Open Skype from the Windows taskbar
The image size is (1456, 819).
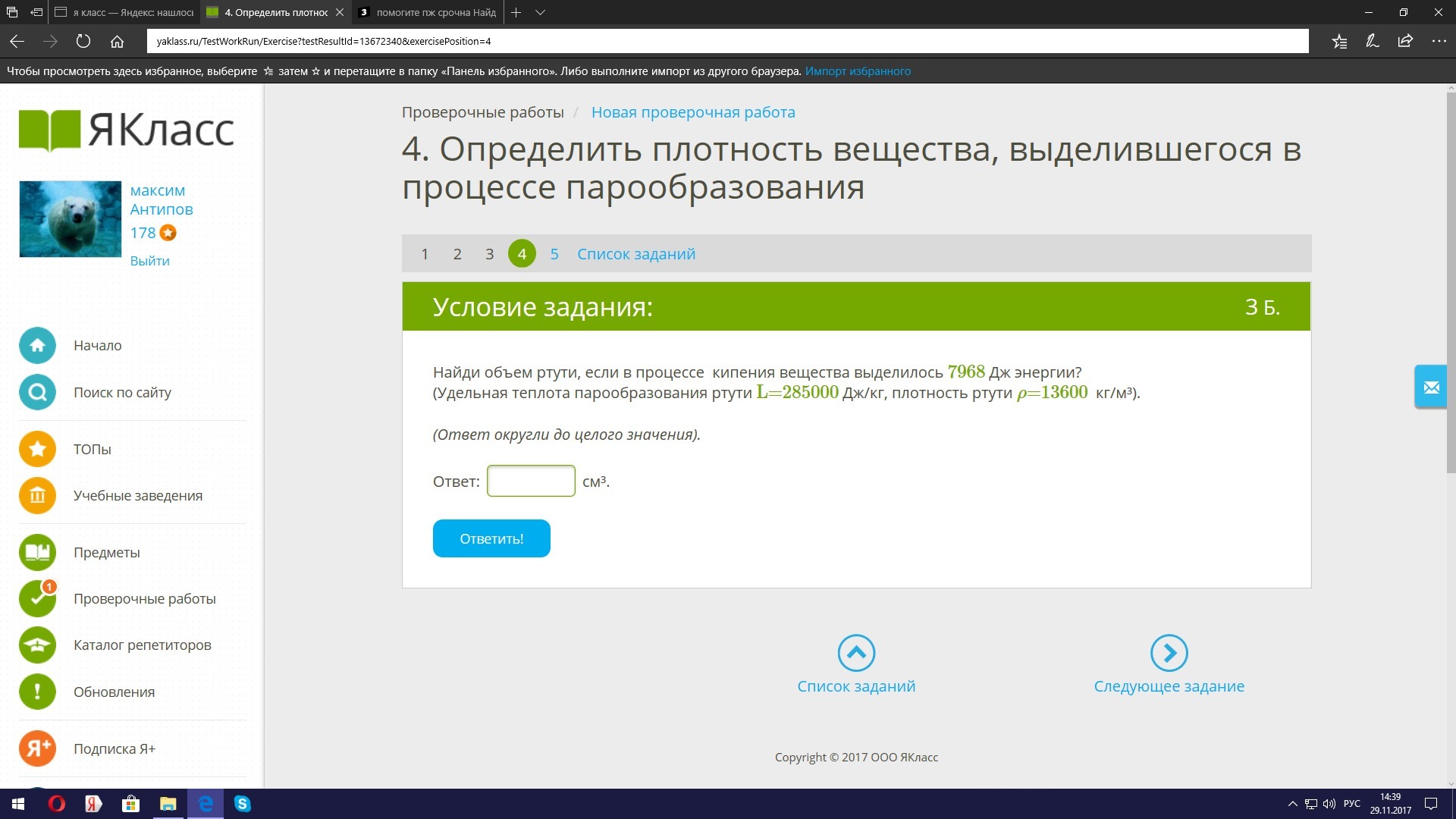[x=243, y=804]
